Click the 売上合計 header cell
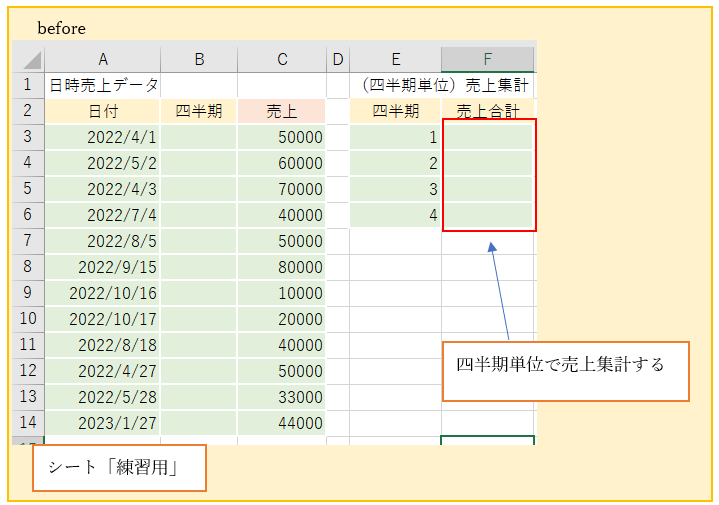 (487, 111)
